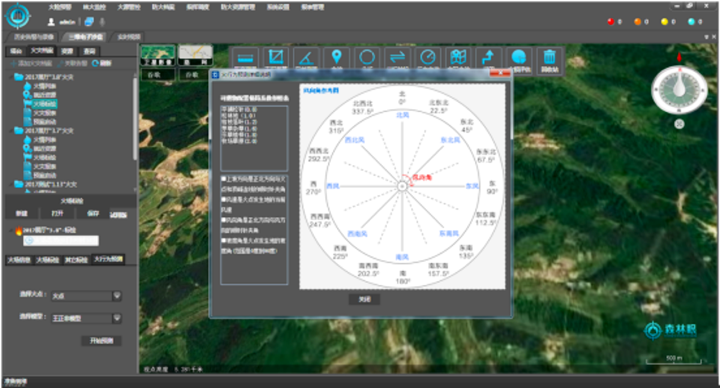Click the 保存 button
720x388 pixels.
[x=93, y=214]
